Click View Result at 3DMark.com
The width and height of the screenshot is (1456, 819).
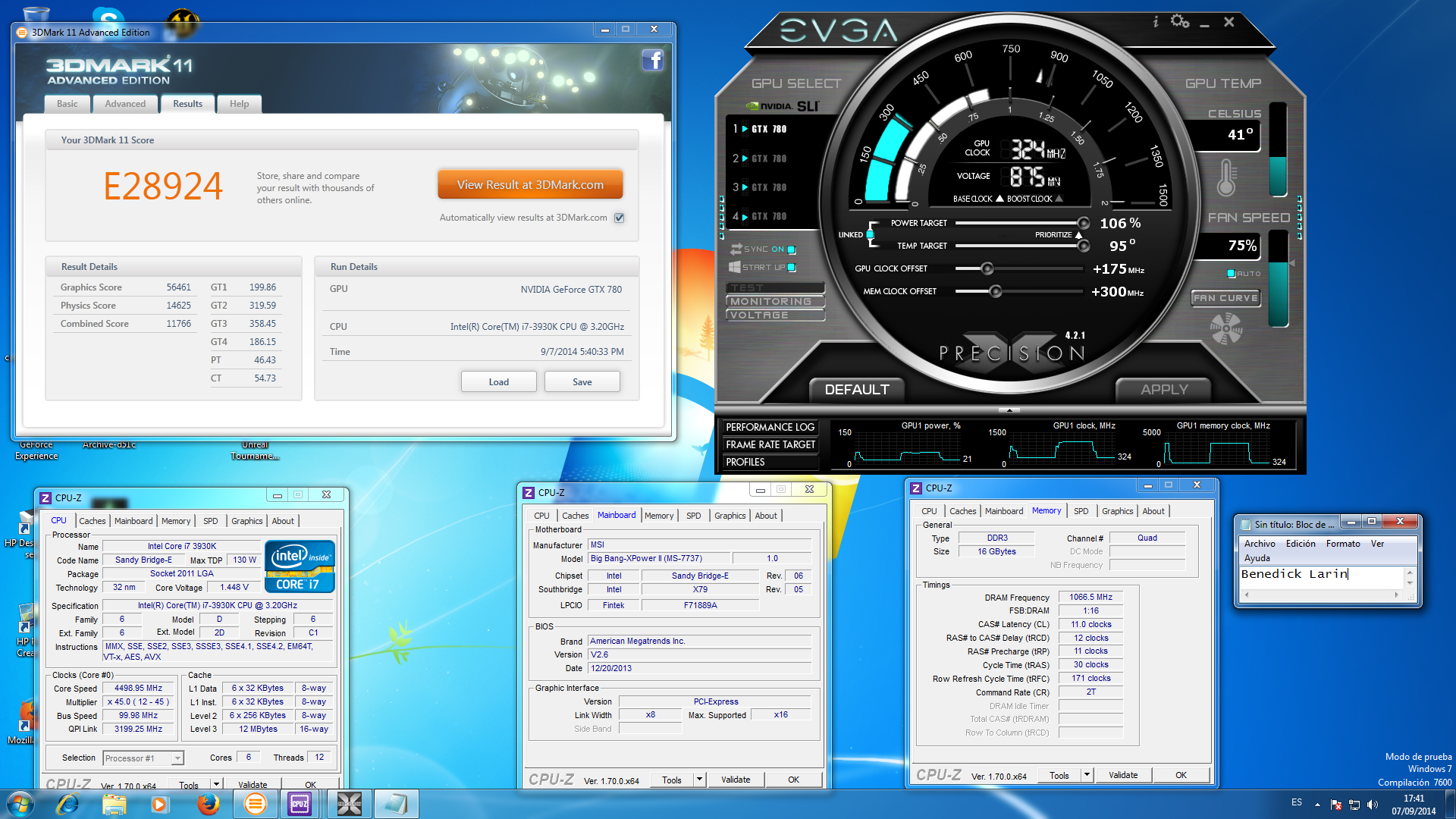click(530, 184)
